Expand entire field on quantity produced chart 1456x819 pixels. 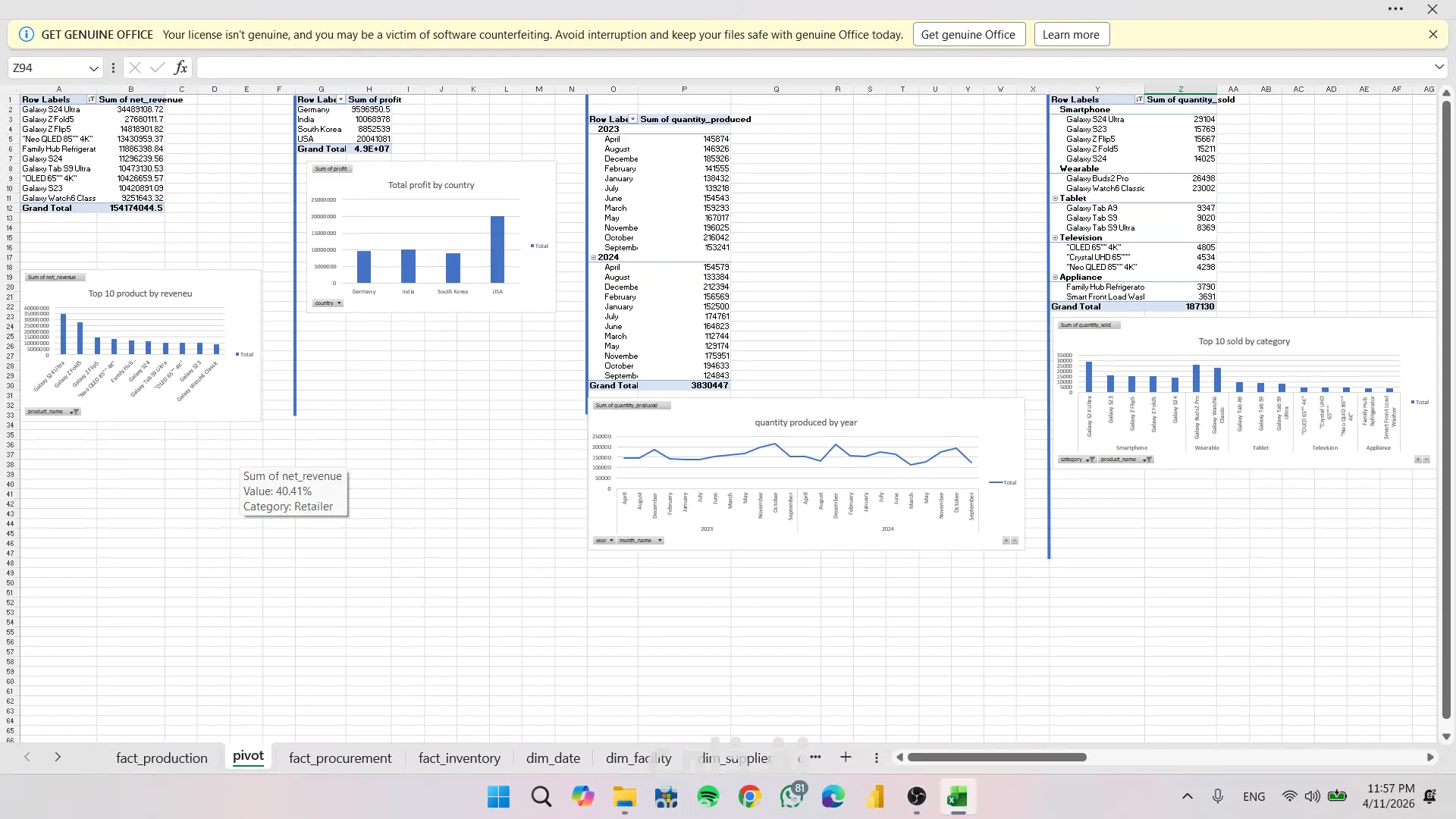tap(1006, 541)
